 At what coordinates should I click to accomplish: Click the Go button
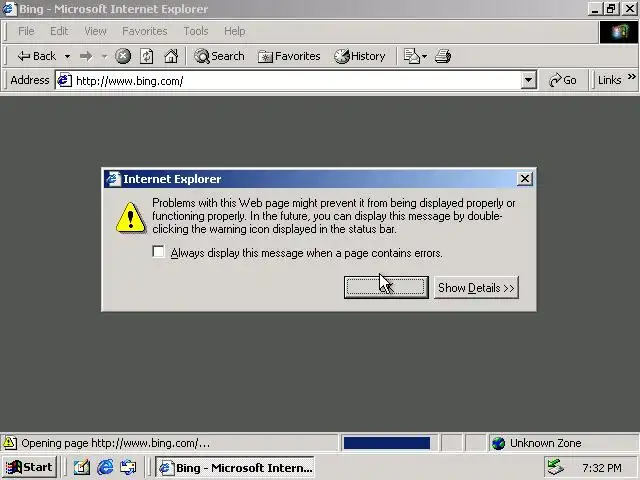(x=562, y=80)
